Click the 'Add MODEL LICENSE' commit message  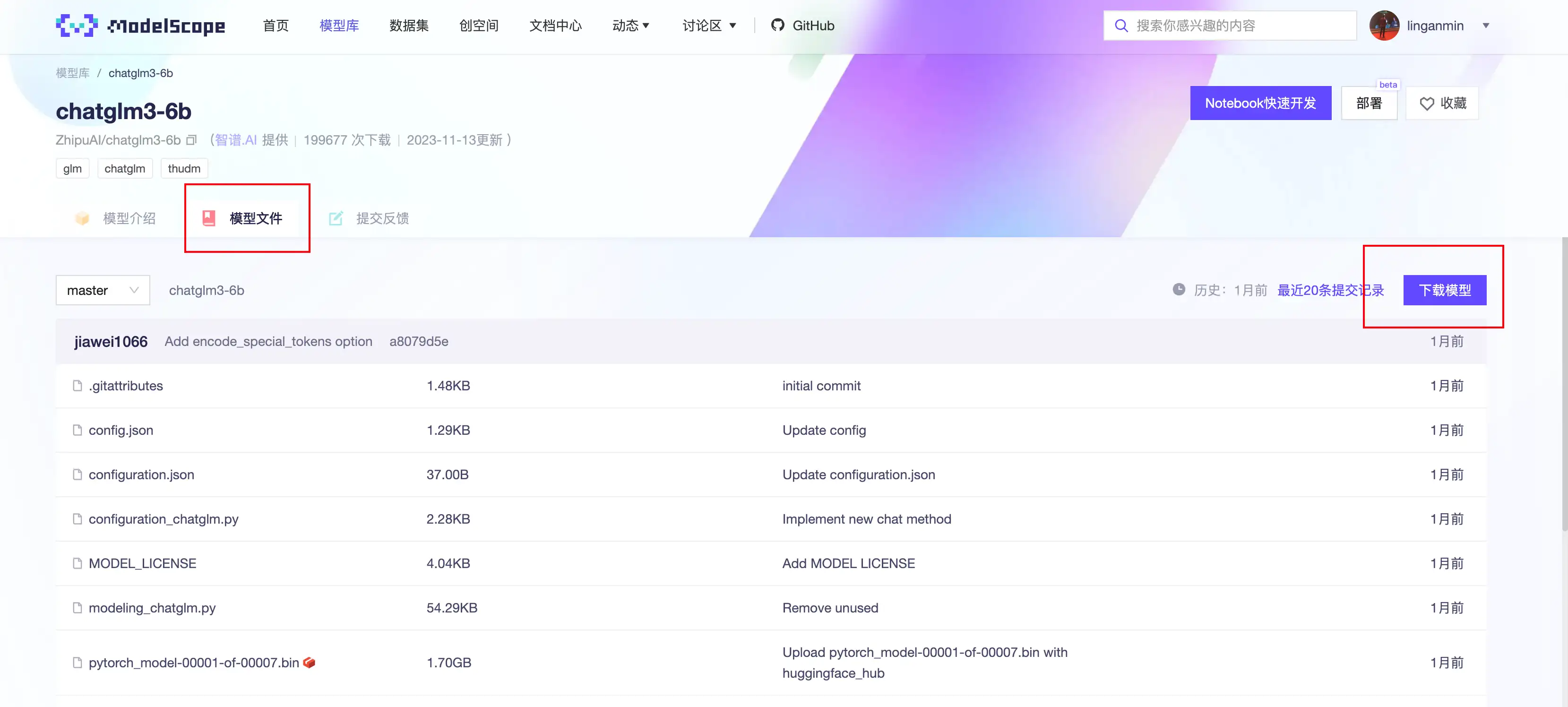pos(849,563)
